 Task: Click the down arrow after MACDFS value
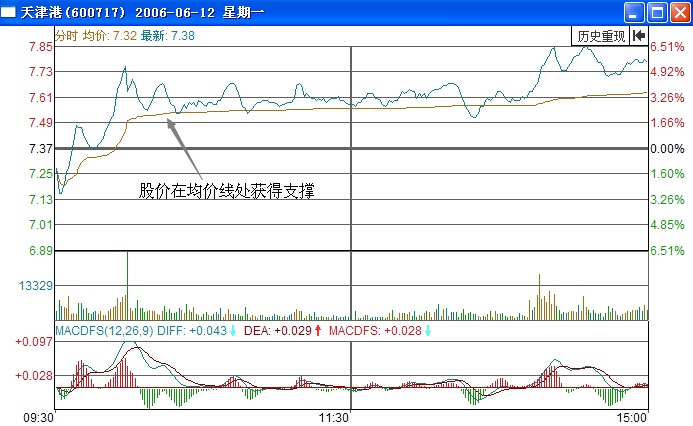coord(428,331)
